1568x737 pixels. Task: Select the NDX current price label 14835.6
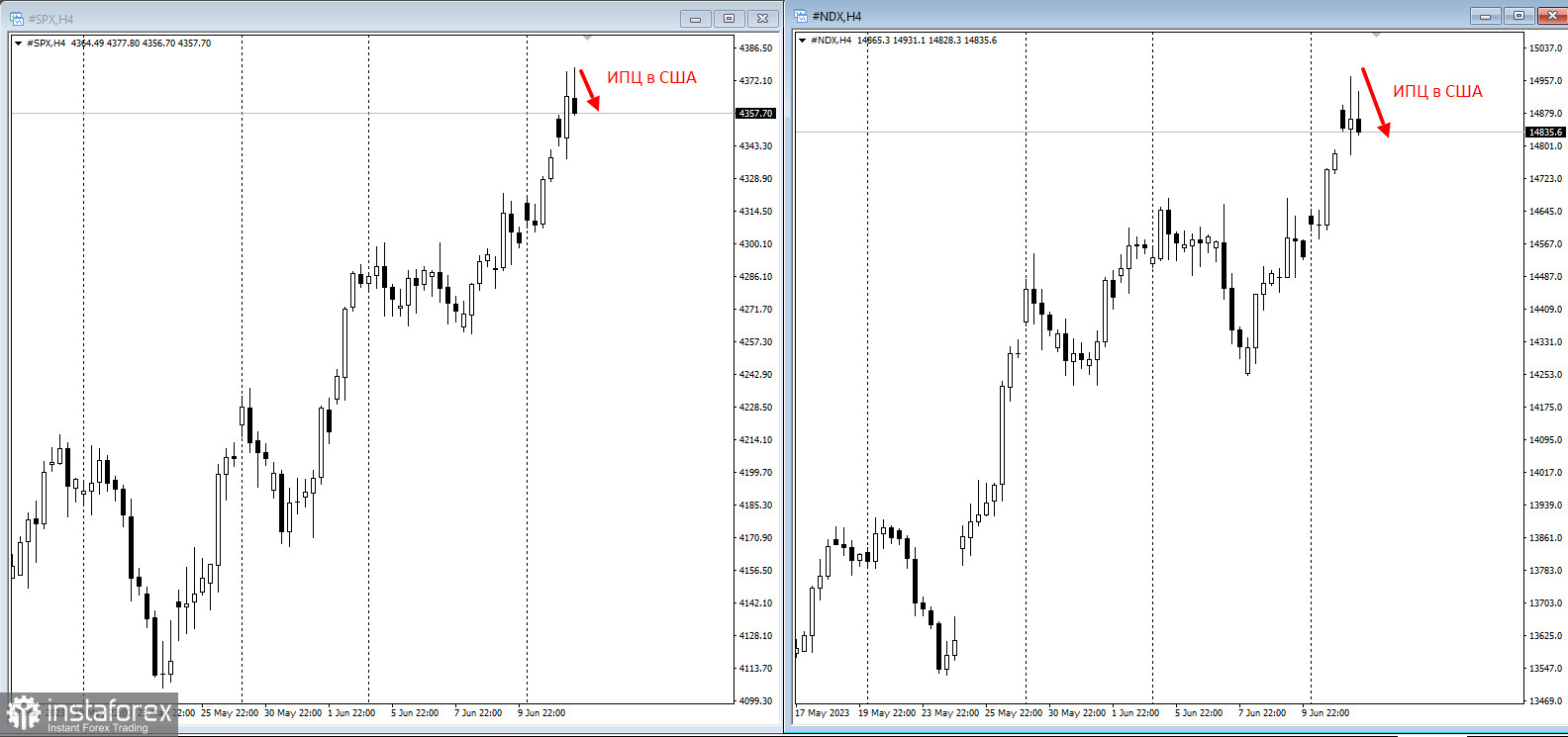point(1545,133)
